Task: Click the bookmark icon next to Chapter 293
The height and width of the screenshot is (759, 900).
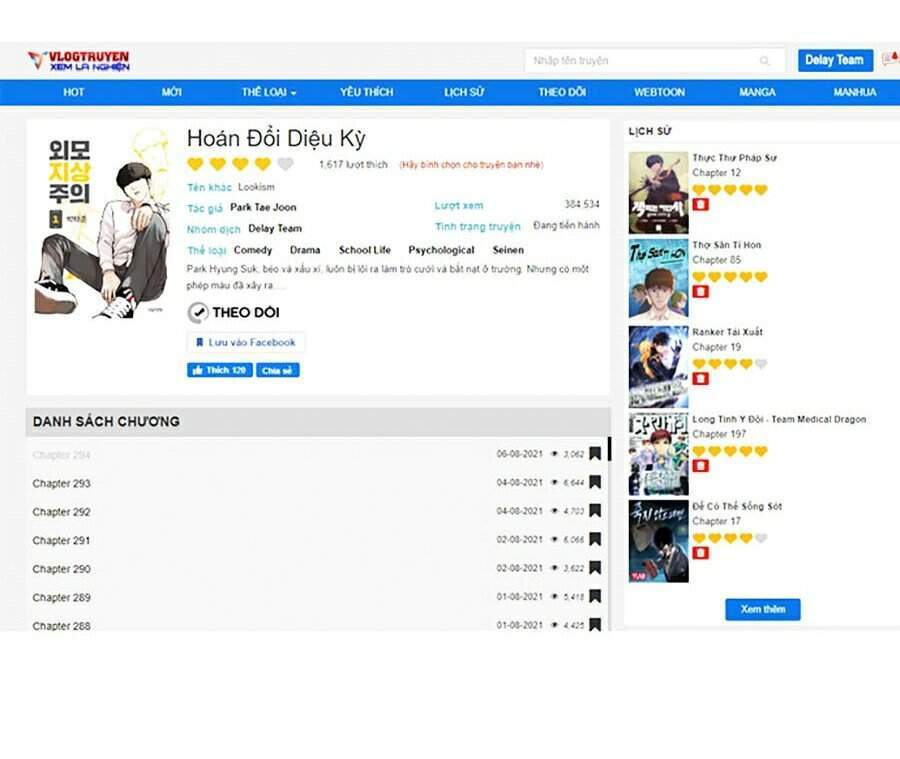Action: coord(596,483)
